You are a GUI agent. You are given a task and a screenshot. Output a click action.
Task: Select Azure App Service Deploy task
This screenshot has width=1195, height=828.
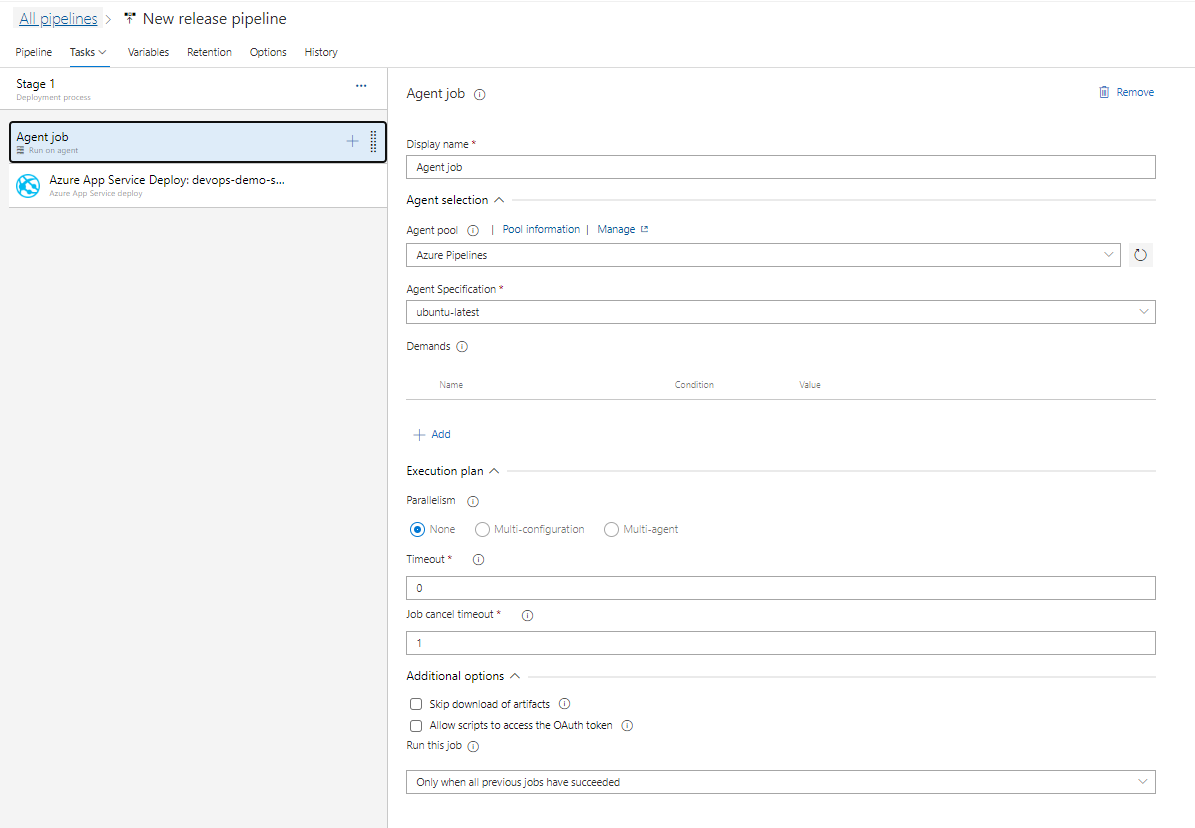tap(197, 185)
